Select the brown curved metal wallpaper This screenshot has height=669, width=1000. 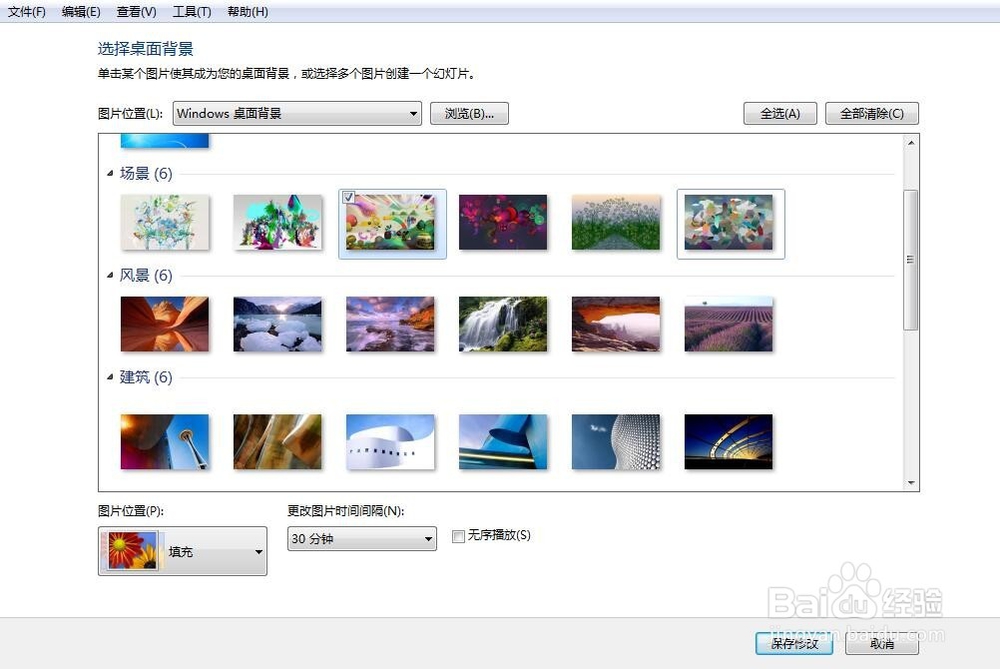[x=277, y=442]
